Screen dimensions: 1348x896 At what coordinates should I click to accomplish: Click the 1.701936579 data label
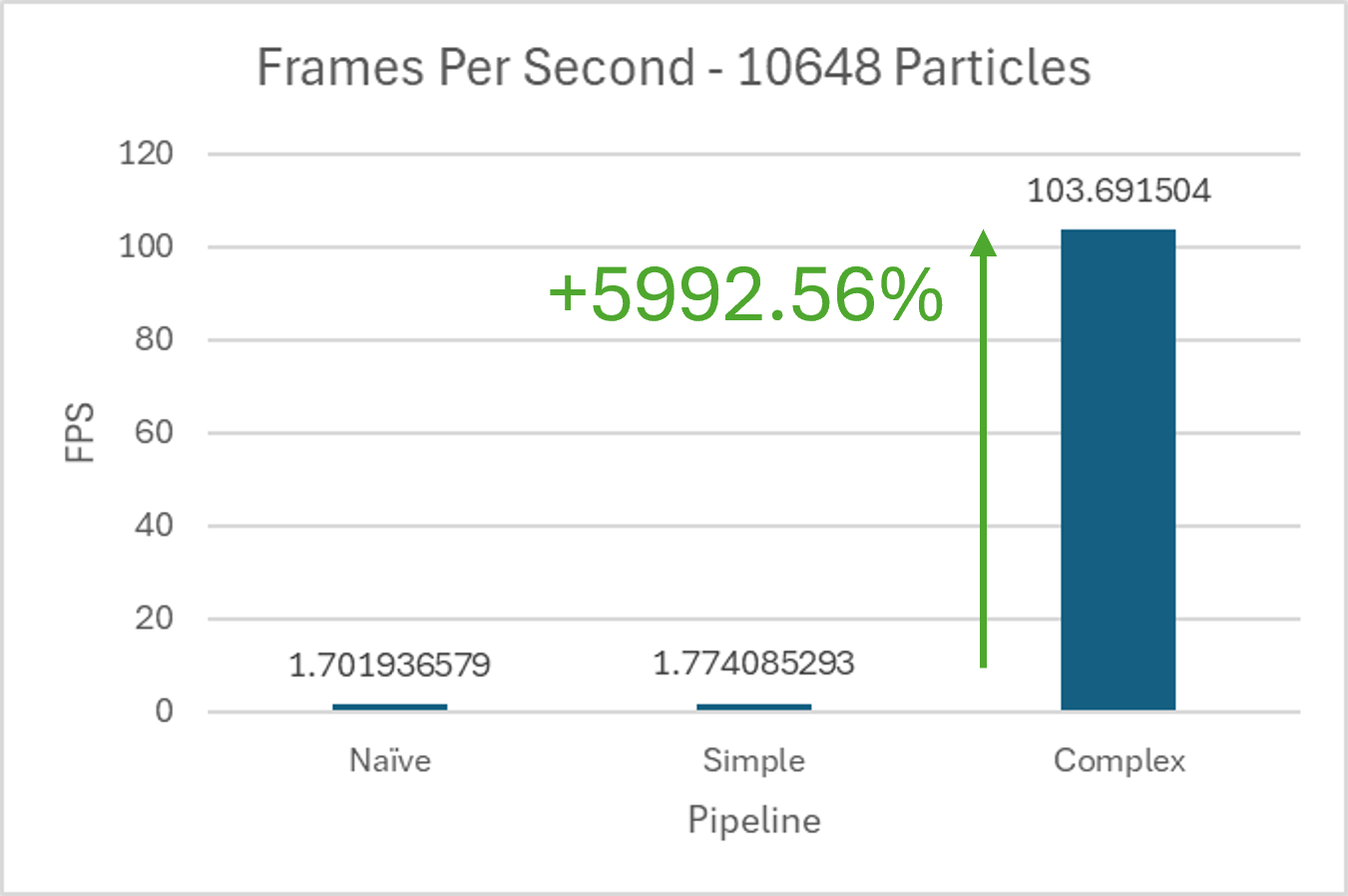(389, 665)
